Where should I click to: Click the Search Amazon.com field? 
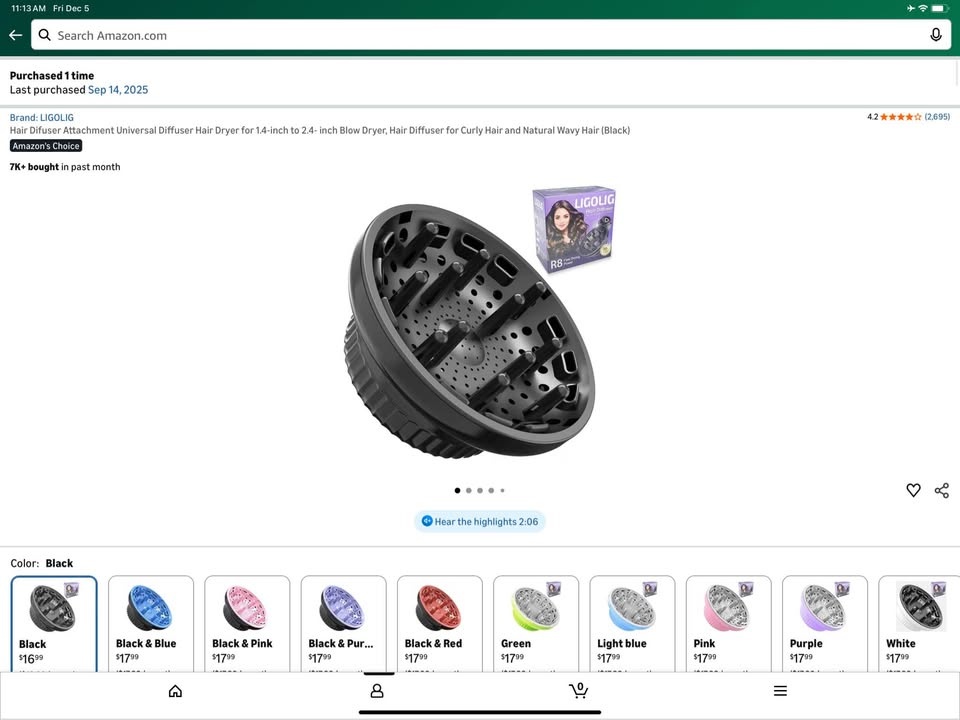(x=491, y=36)
